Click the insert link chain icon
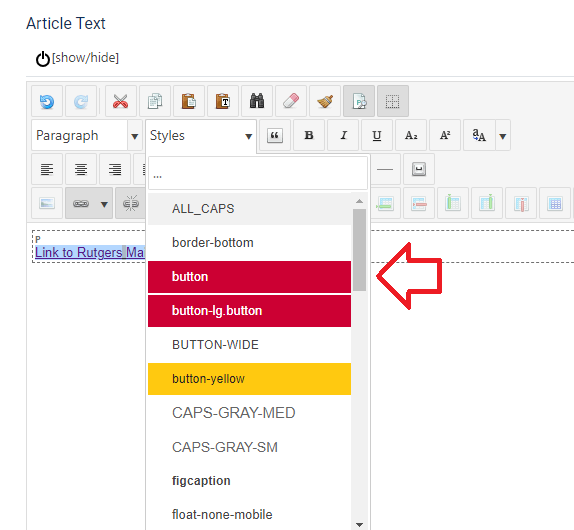The image size is (574, 530). tap(81, 203)
